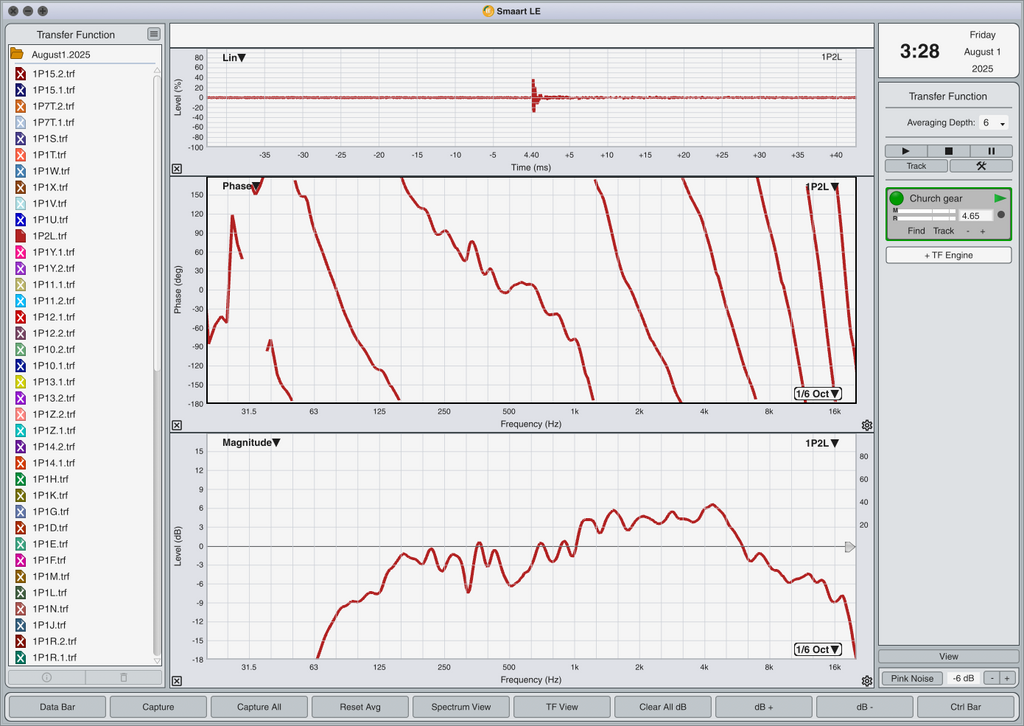Viewport: 1024px width, 726px height.
Task: Toggle the Track button under transport controls
Action: point(916,166)
